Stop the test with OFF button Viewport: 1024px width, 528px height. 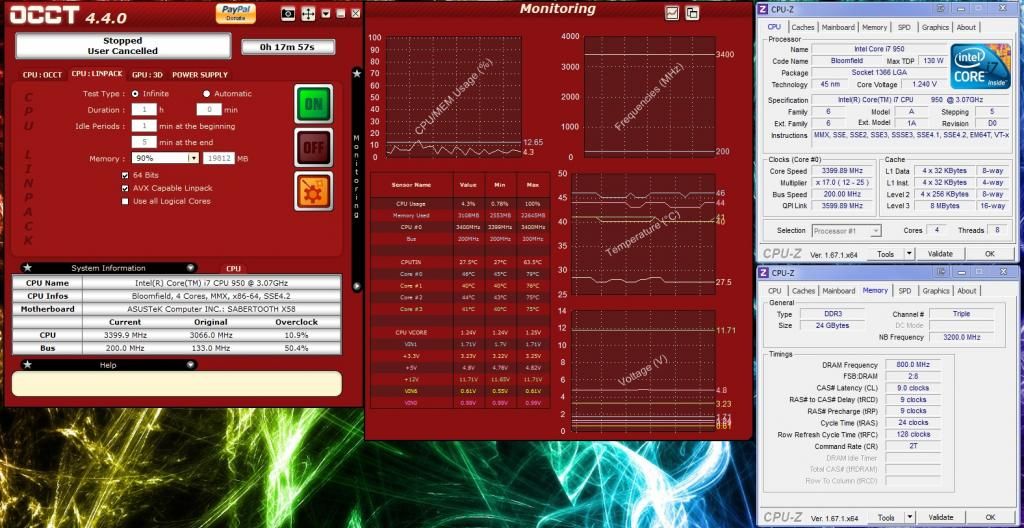(x=313, y=147)
